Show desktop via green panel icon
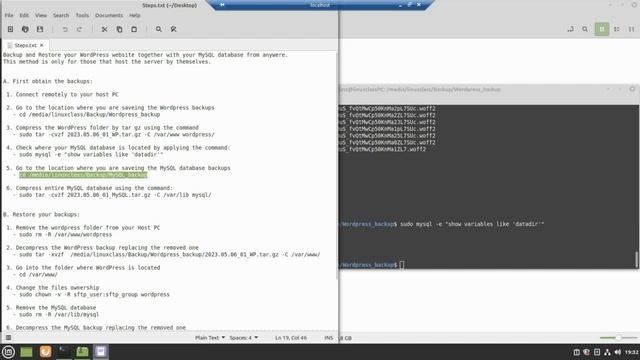The height and width of the screenshot is (360, 640). pyautogui.click(x=26, y=352)
